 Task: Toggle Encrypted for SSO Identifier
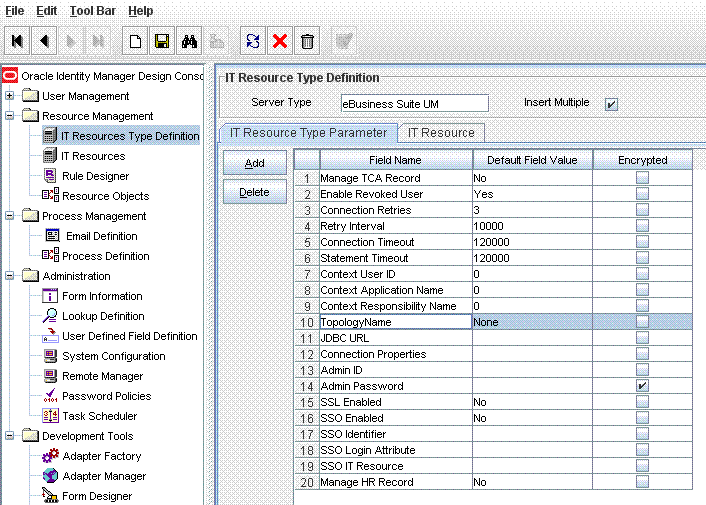643,433
